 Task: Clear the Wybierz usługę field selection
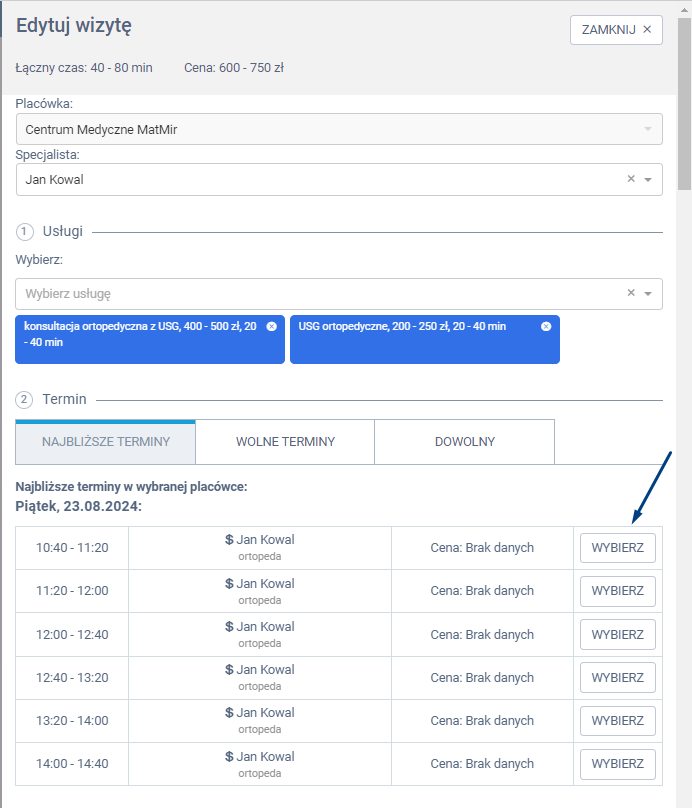click(631, 293)
